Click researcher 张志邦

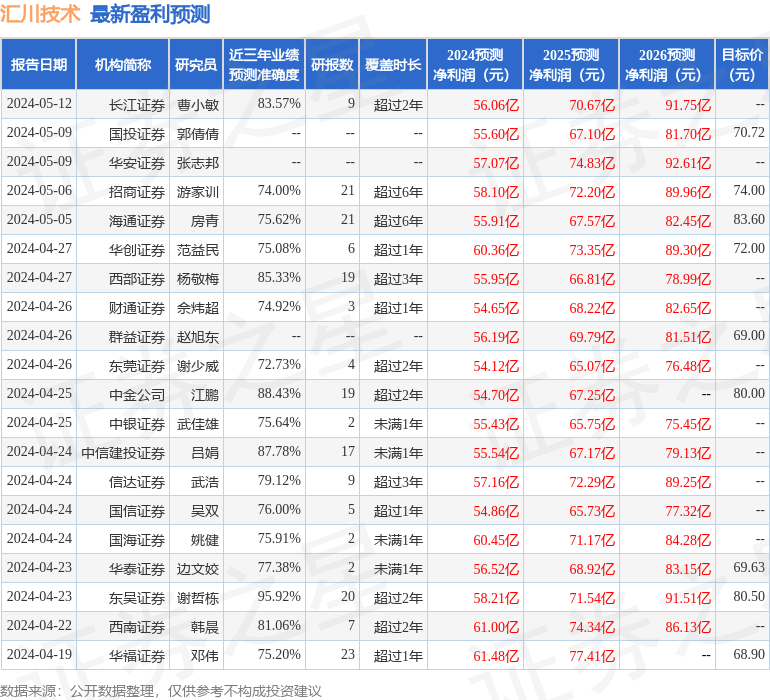click(198, 163)
